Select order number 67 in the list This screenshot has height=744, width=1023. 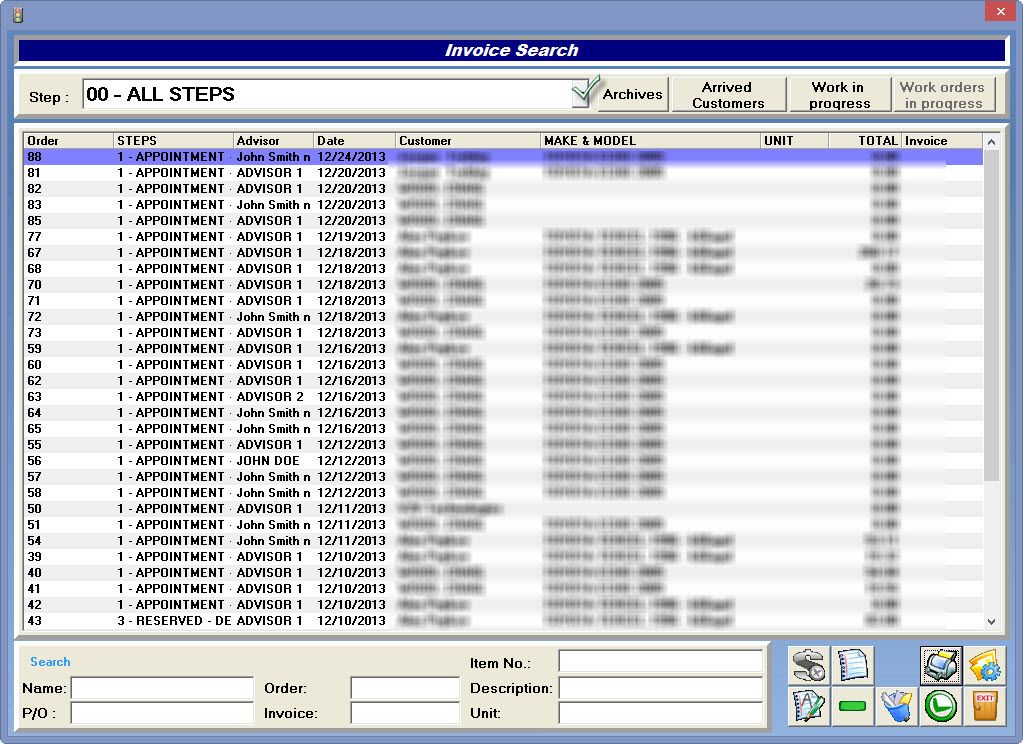tap(503, 253)
